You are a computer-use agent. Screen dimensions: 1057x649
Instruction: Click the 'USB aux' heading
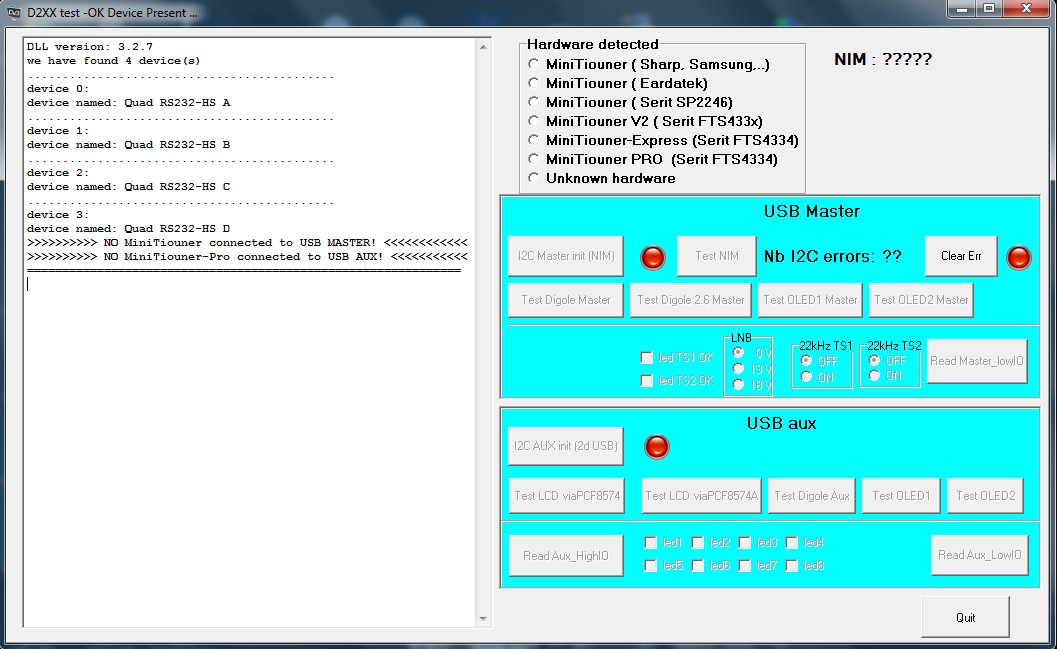[x=781, y=423]
